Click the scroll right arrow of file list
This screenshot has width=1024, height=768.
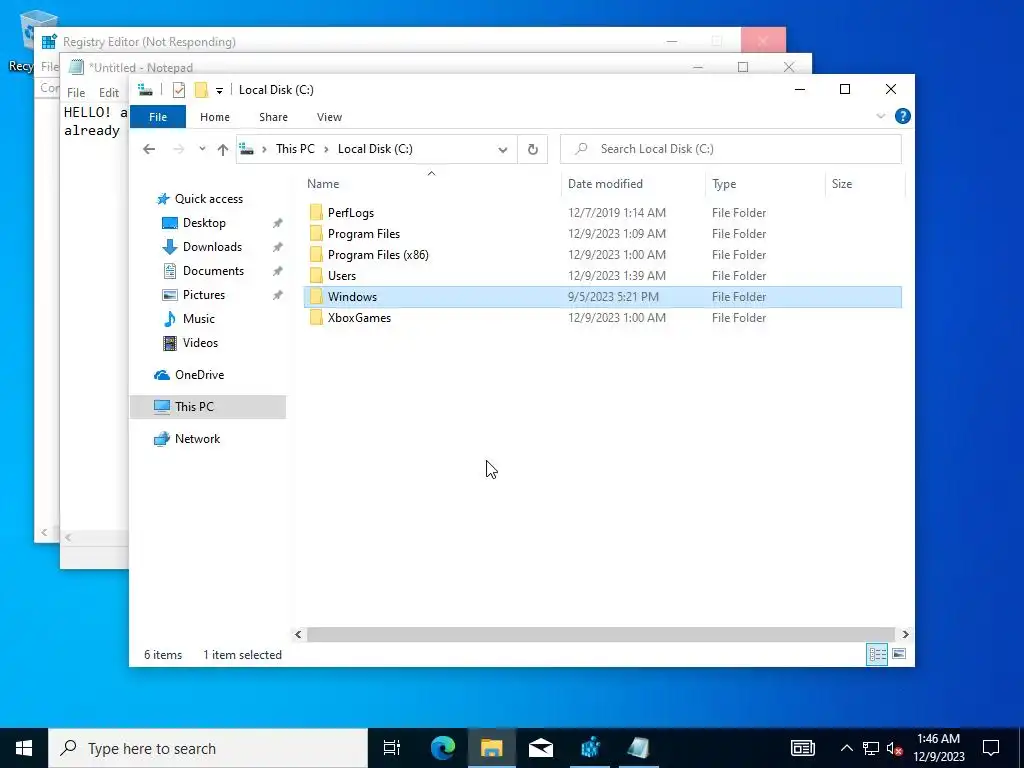point(905,634)
